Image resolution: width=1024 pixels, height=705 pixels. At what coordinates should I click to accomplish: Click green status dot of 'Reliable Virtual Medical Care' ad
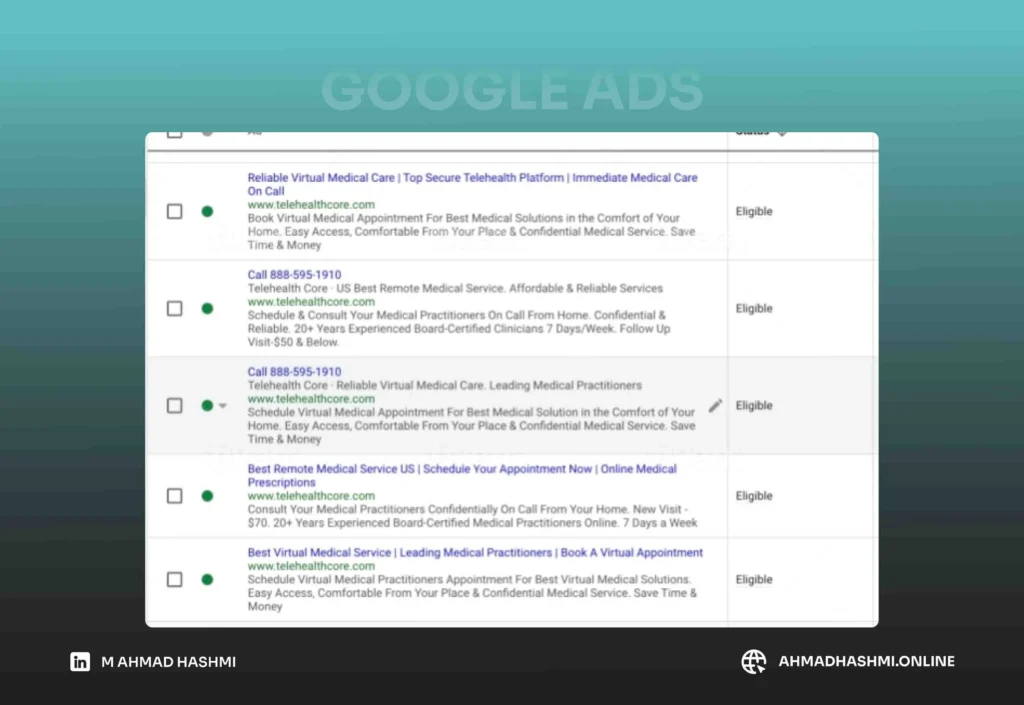(x=207, y=212)
